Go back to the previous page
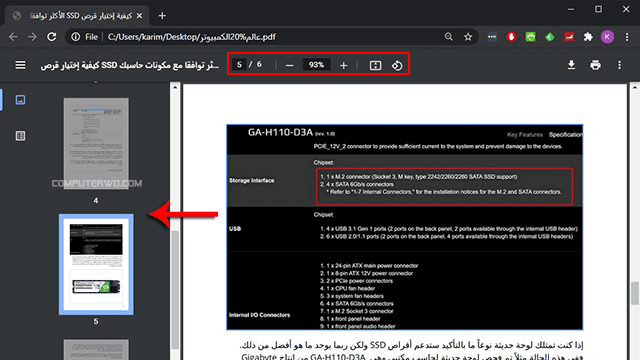640x360 pixels. (x=13, y=37)
